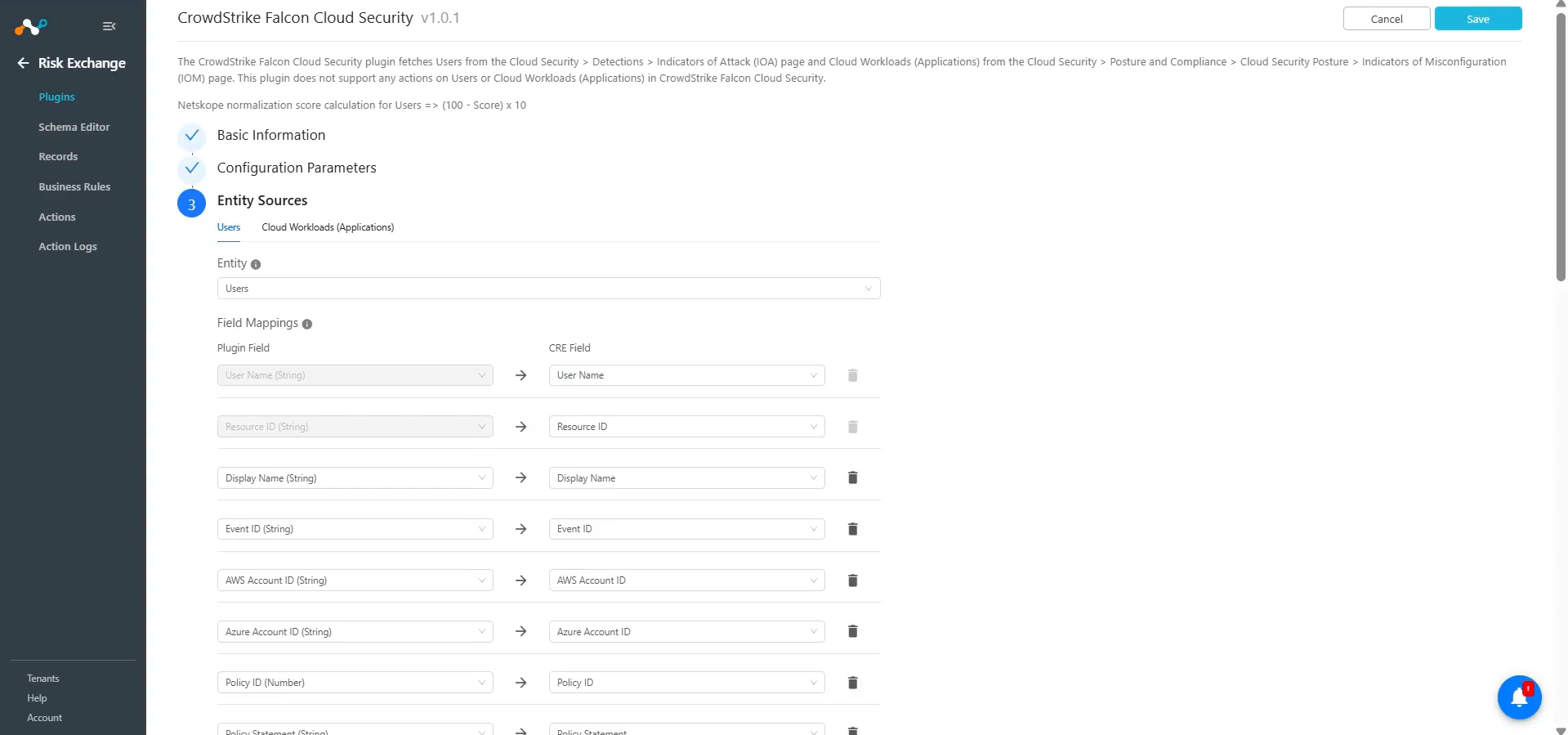Open Azure Account ID (String) plugin dropdown
The width and height of the screenshot is (1568, 735).
(x=355, y=632)
